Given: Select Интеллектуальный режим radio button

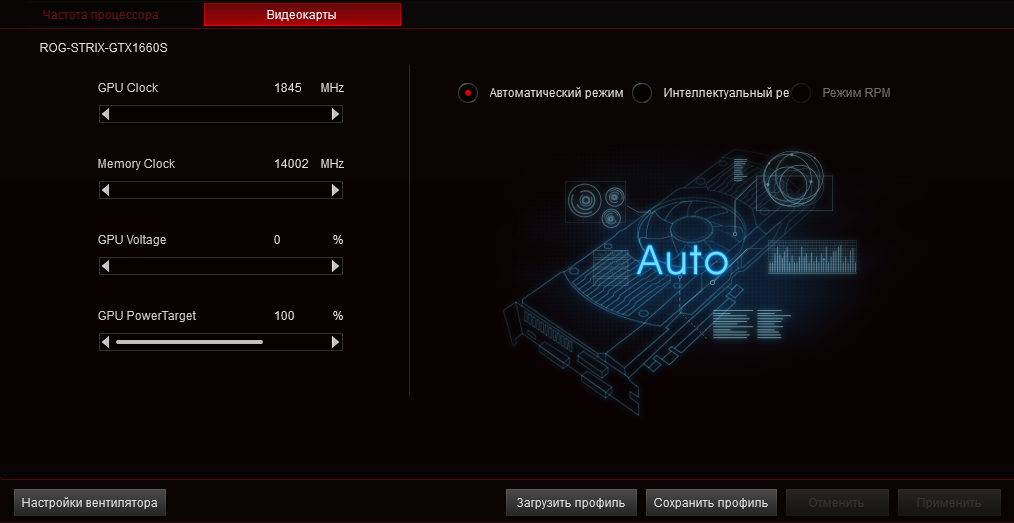Looking at the screenshot, I should click(x=642, y=93).
